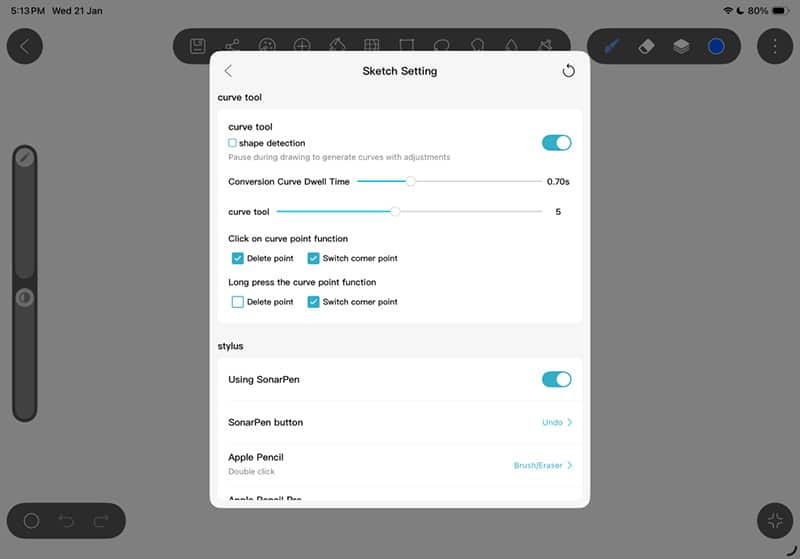800x559 pixels.
Task: Check long press Delete point checkbox
Action: tap(238, 302)
